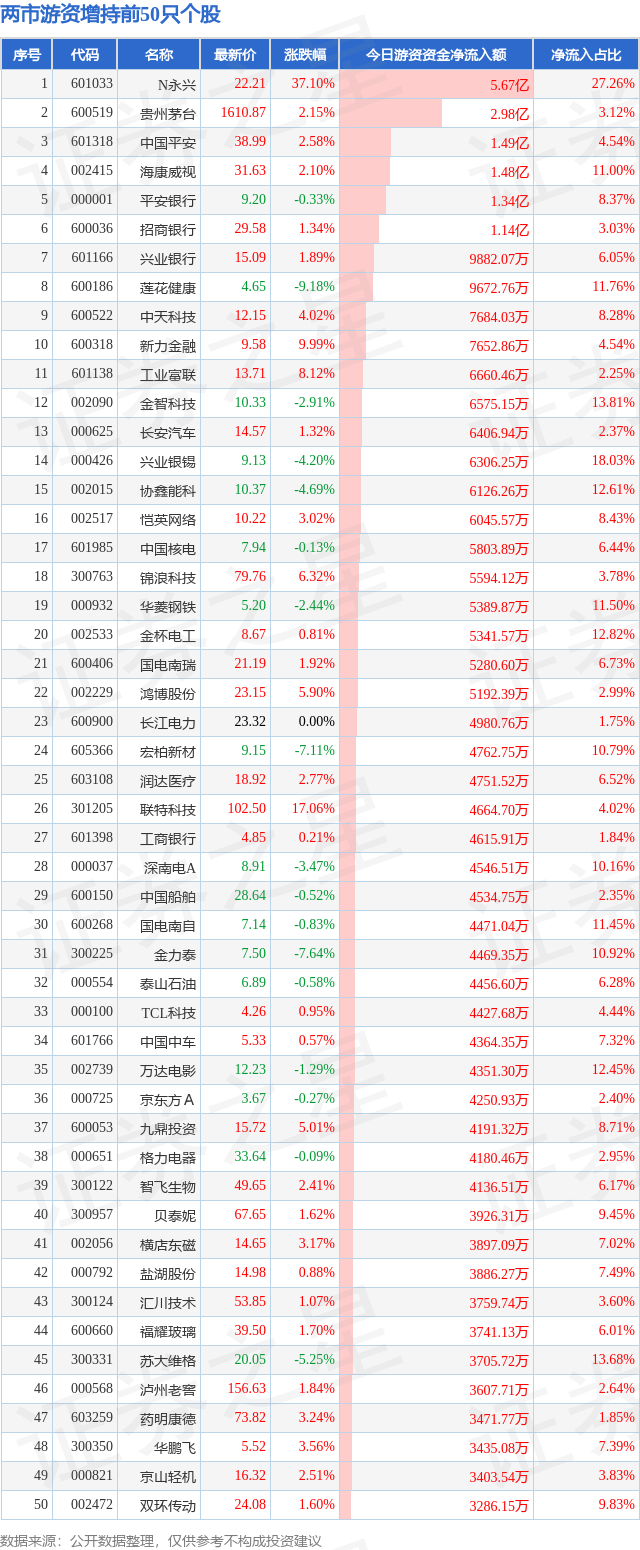Select stock name 工业富联
This screenshot has height=1550, width=640.
click(168, 375)
